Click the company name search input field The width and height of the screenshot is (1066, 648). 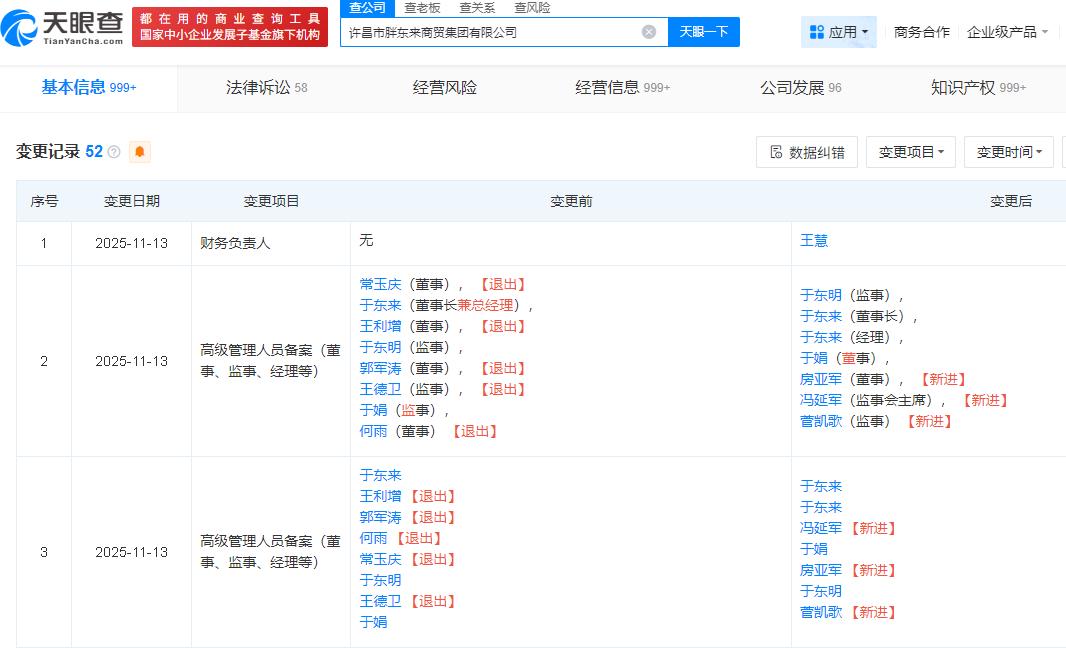point(490,32)
